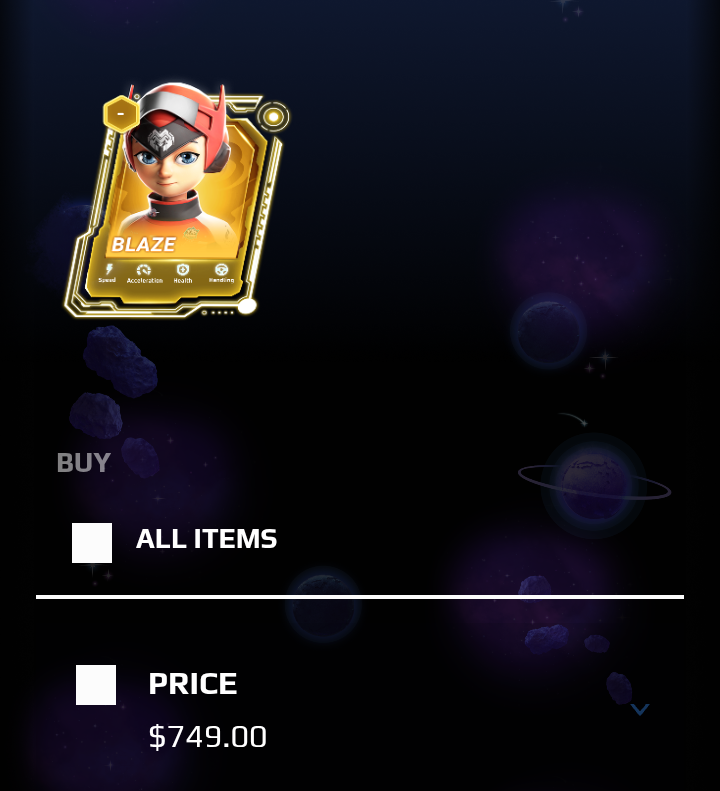Select the PRICE label

[193, 684]
